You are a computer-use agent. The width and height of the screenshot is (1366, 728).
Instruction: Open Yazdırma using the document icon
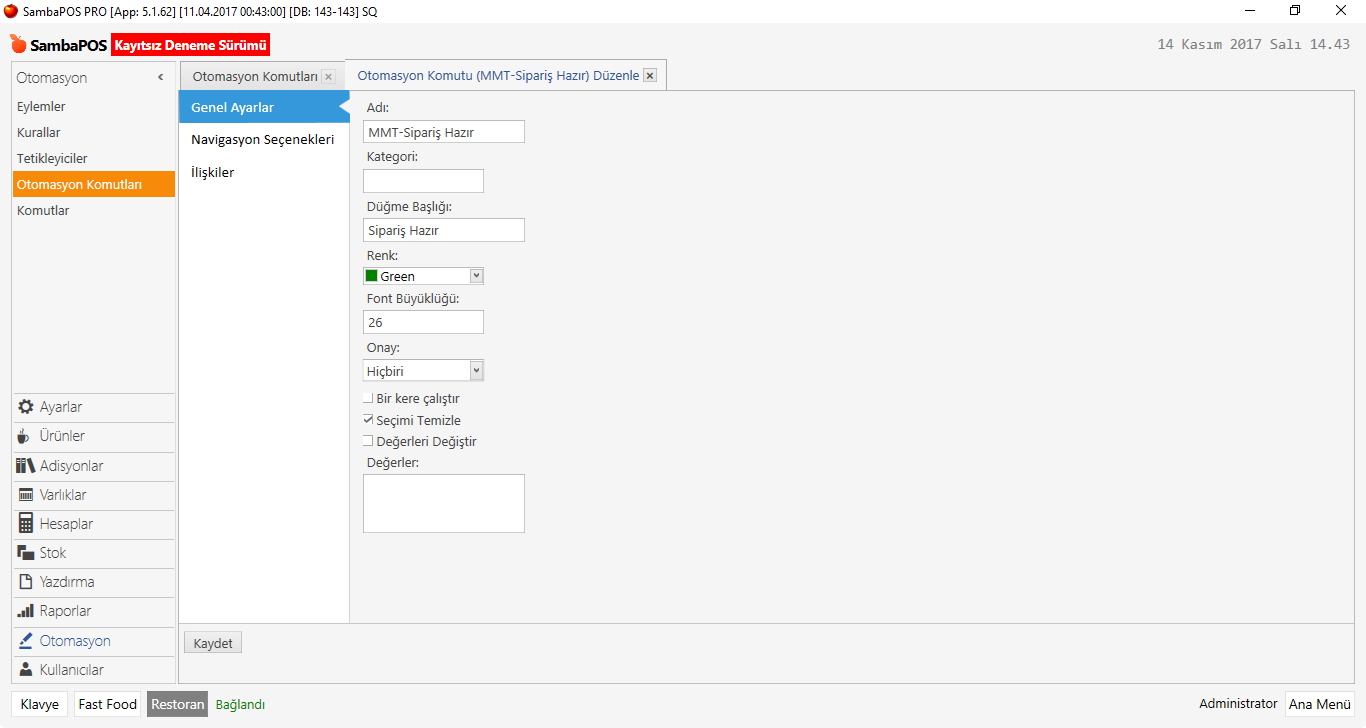click(26, 582)
